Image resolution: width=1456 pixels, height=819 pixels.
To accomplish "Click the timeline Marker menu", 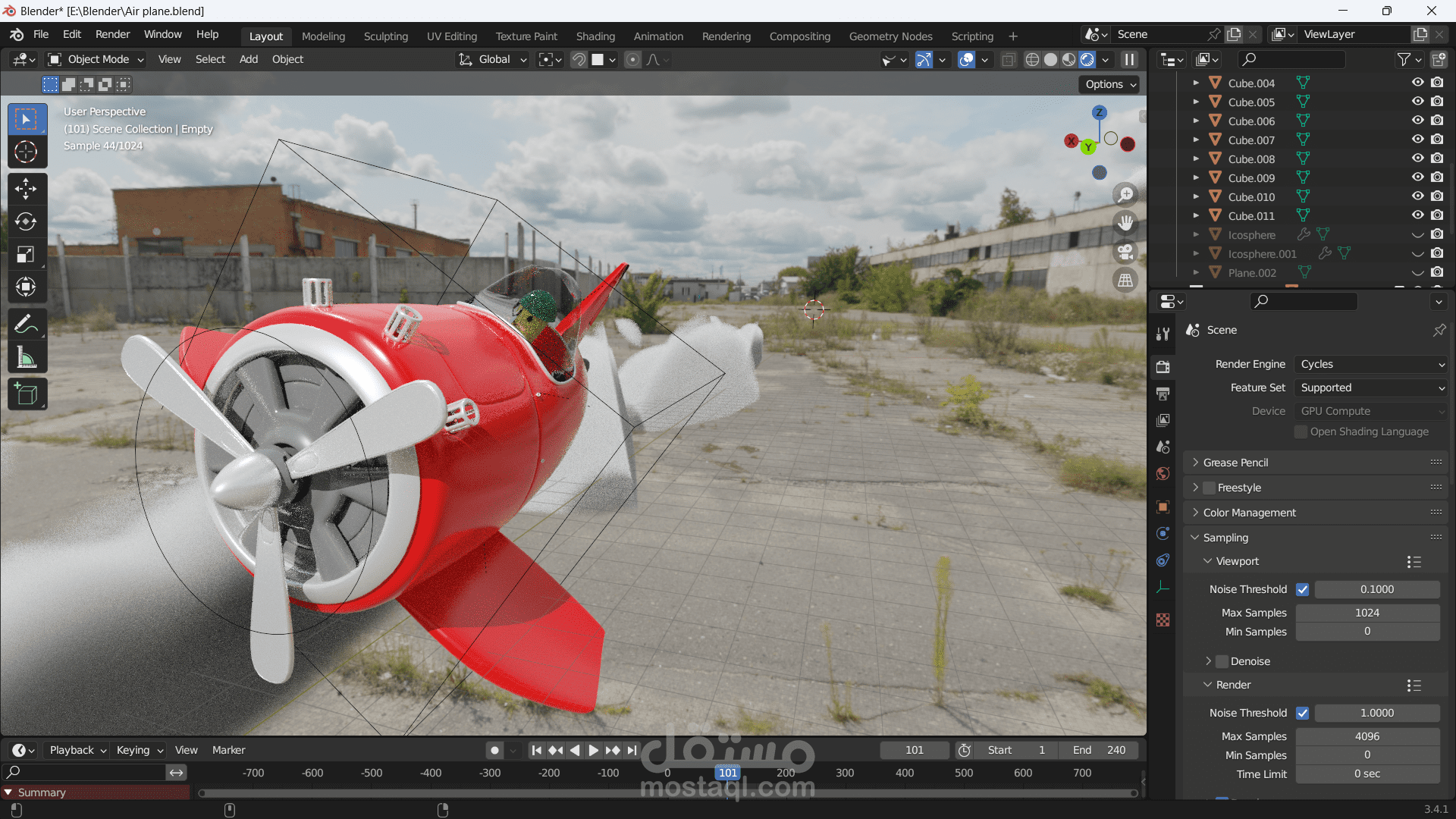I will [x=228, y=750].
